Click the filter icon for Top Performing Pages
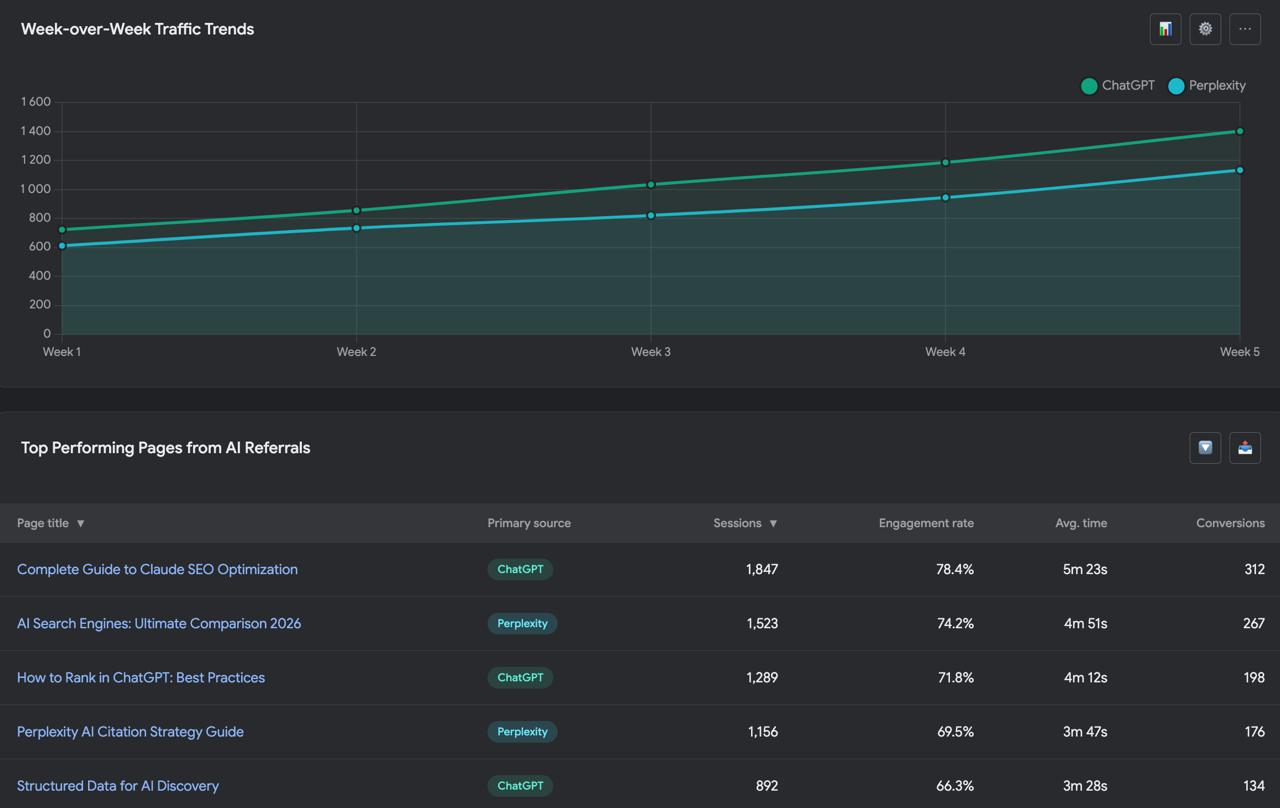This screenshot has width=1280, height=808. coord(1205,448)
